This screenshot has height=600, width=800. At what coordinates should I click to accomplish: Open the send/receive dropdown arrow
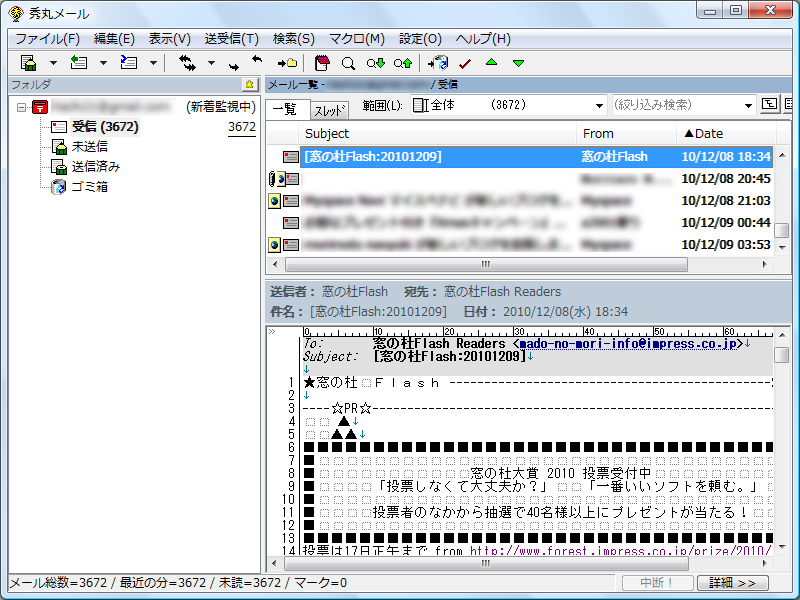pos(211,63)
